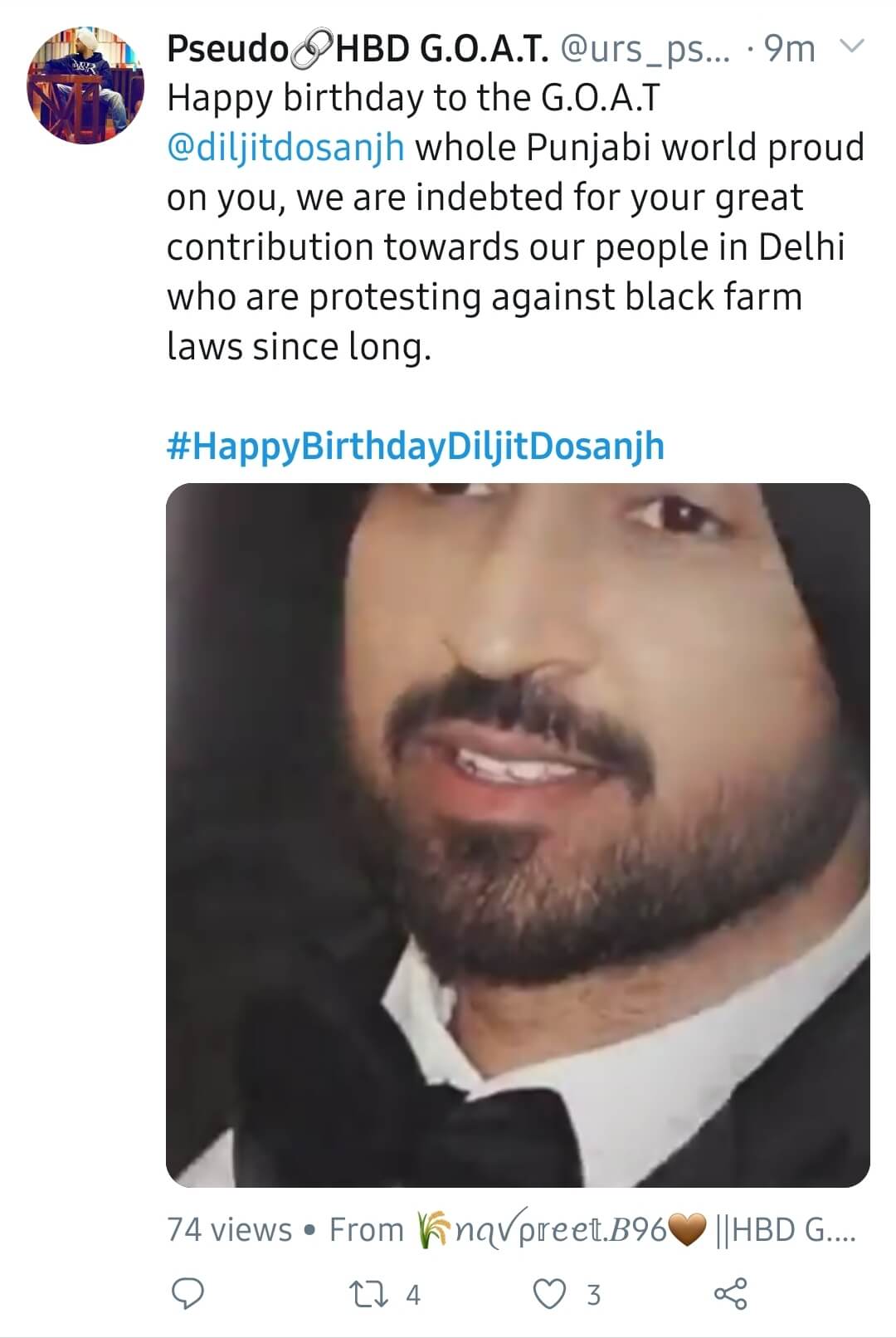Click the 9m timestamp
Viewport: 896px width, 1338px height.
coord(788,50)
